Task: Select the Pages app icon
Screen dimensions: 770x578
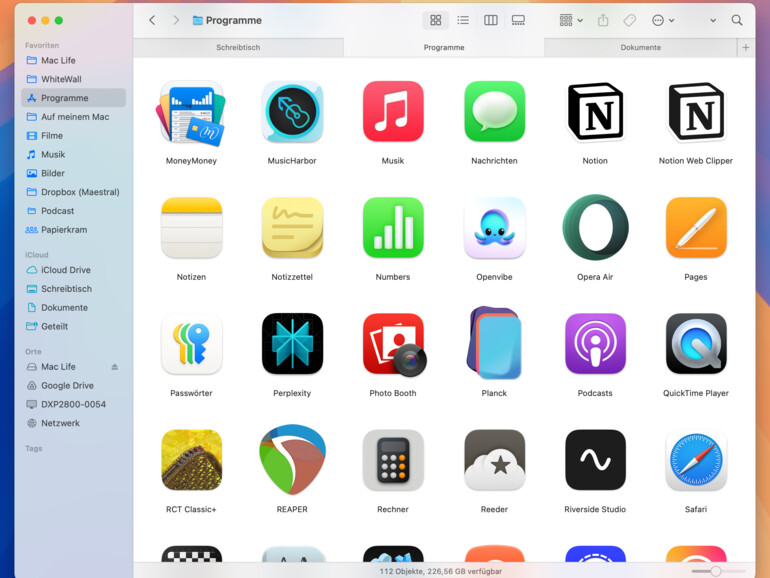Action: 696,228
